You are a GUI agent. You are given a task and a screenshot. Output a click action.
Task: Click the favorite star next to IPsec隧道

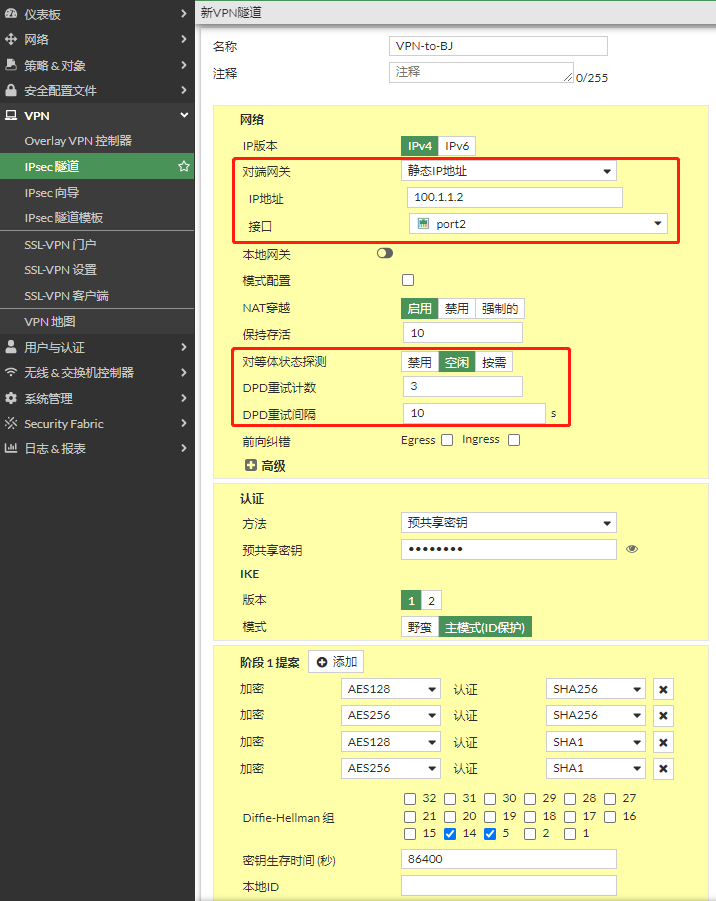184,167
